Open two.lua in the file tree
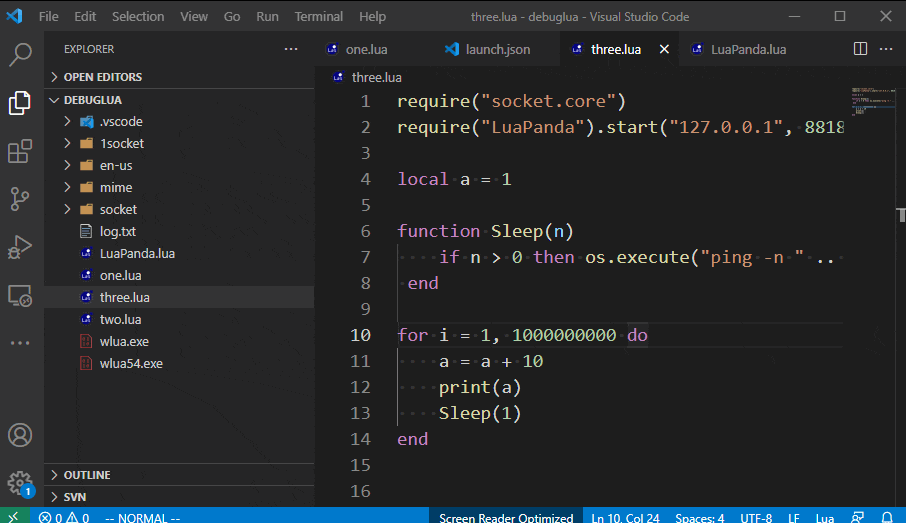The image size is (906, 523). (179, 319)
